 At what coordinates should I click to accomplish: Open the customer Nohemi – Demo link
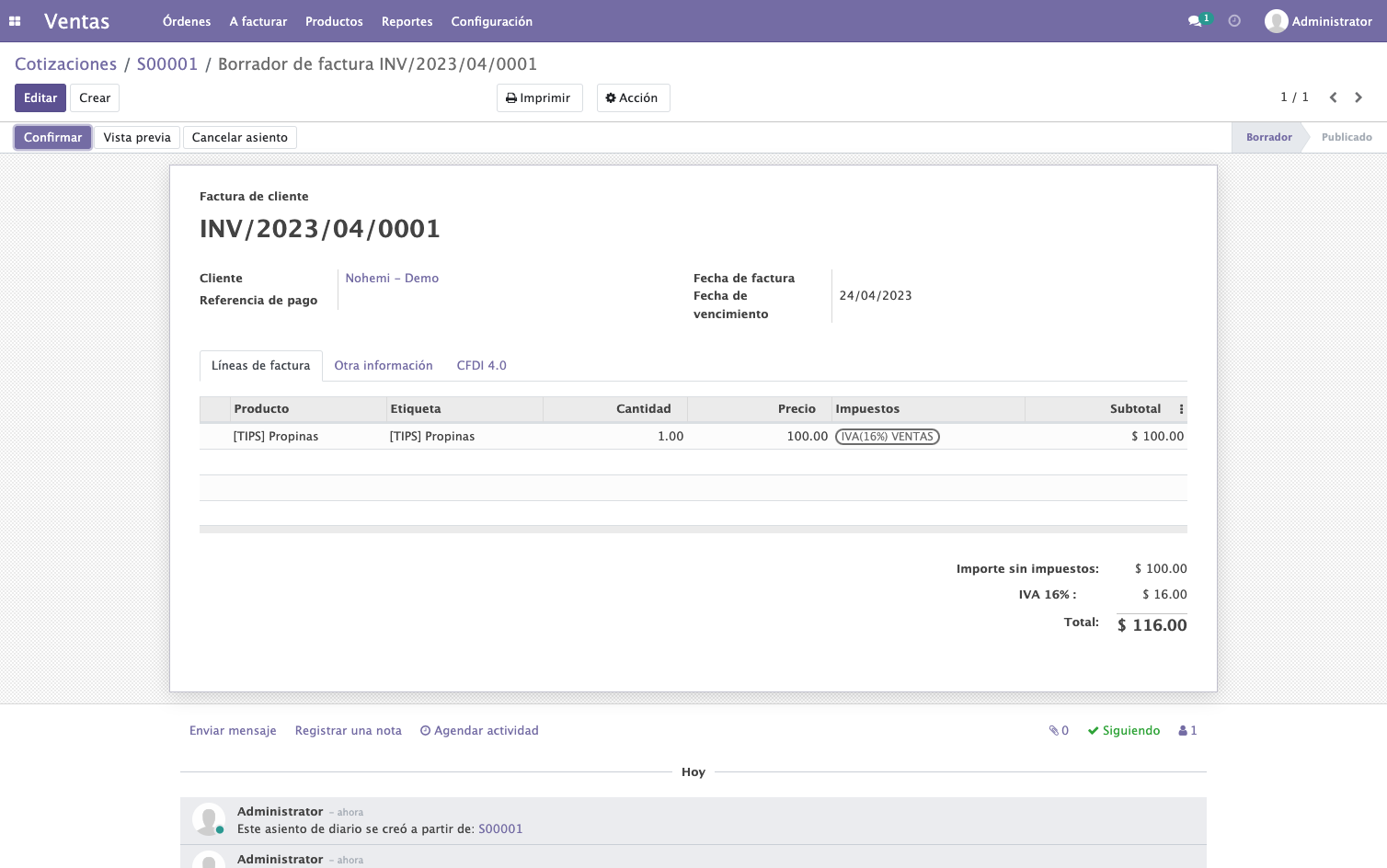coord(392,279)
